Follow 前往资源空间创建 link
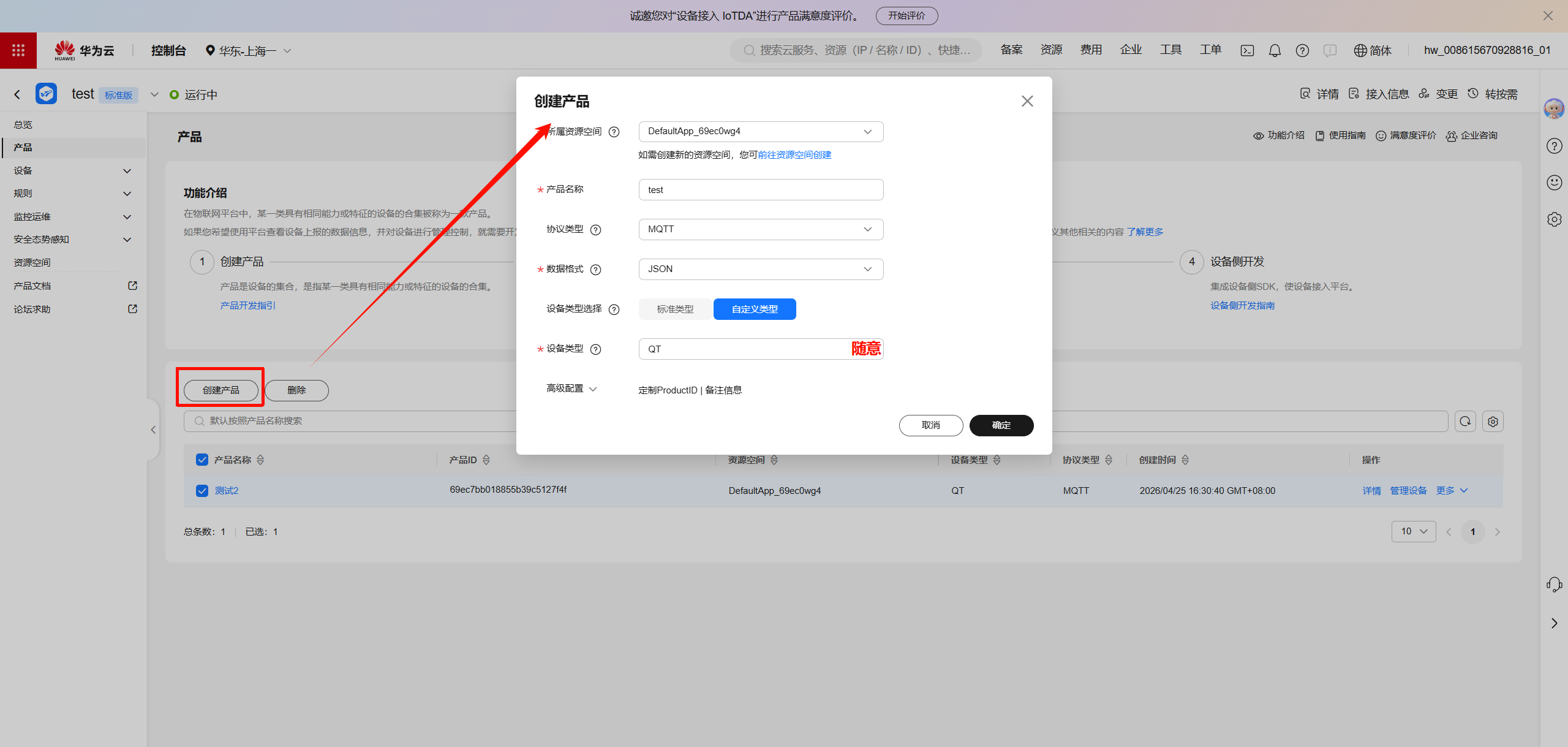 (x=794, y=155)
